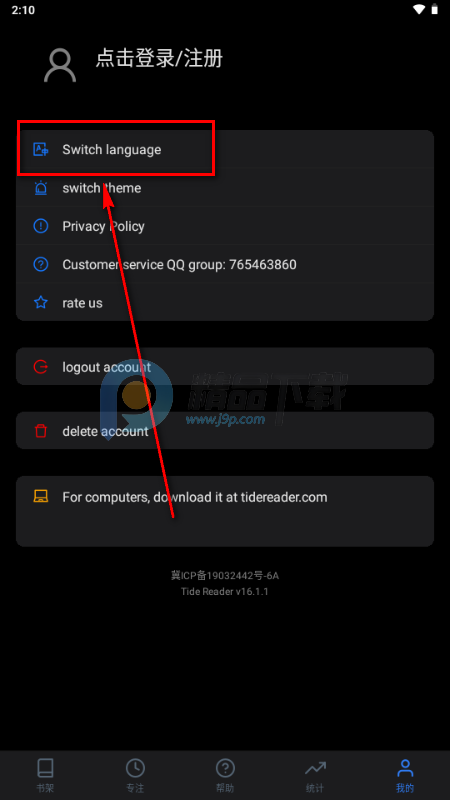Tap the red logout arrow icon
Screen dimensions: 450x800
coord(40,367)
